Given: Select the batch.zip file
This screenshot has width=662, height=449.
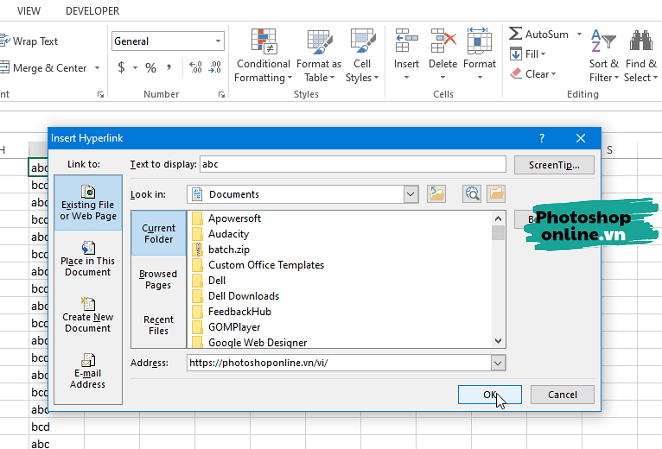Looking at the screenshot, I should [x=221, y=250].
